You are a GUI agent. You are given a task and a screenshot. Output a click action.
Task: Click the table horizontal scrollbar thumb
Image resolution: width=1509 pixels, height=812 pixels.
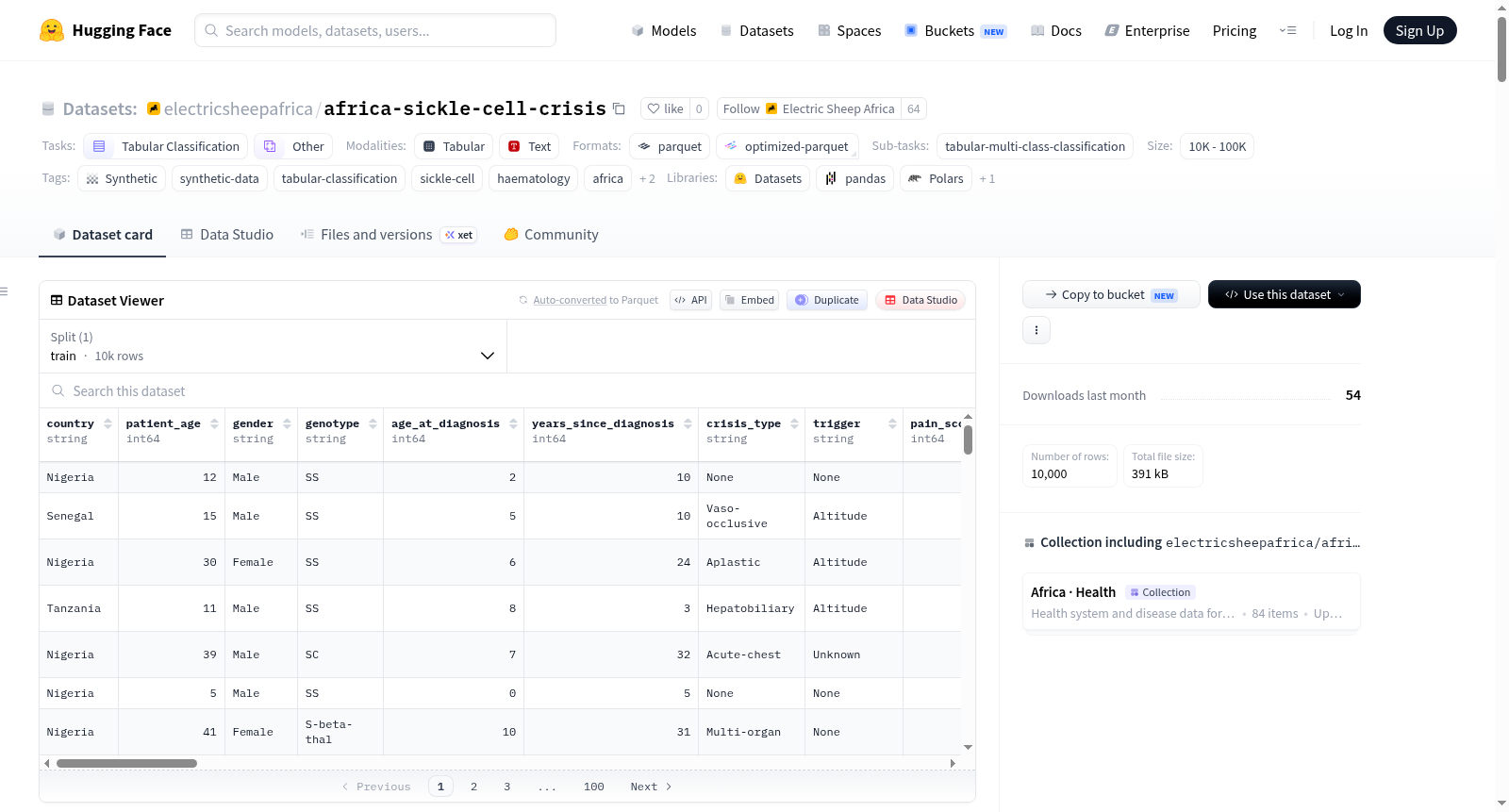pos(126,763)
